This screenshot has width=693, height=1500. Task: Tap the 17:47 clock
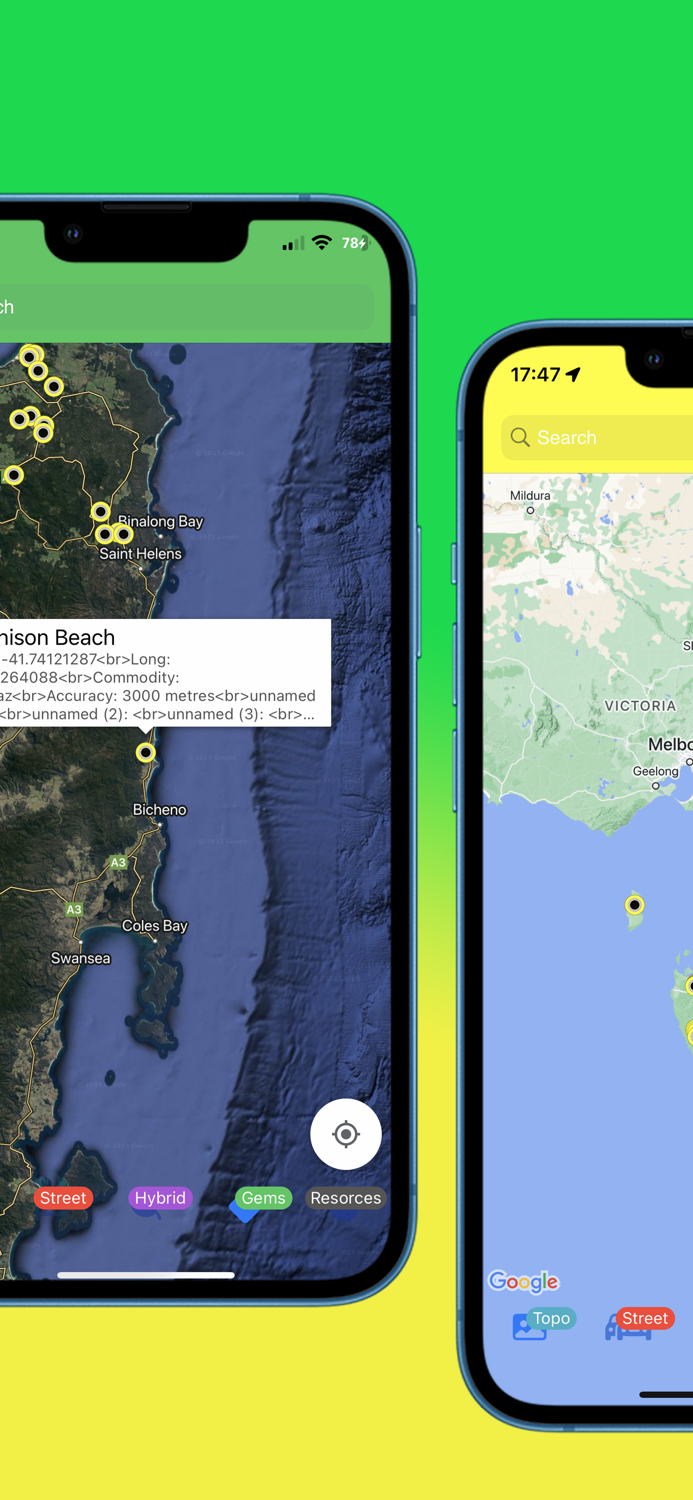click(x=535, y=375)
